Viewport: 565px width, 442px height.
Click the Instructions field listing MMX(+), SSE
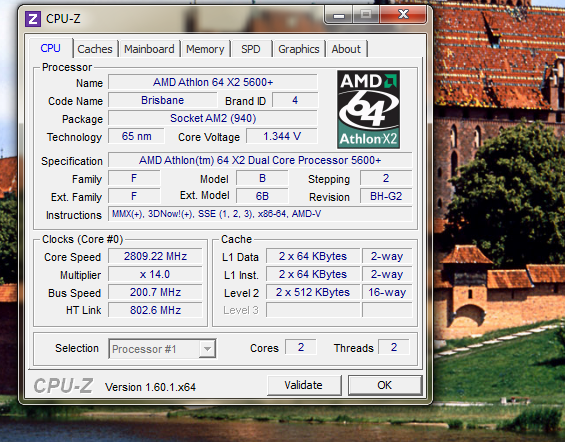coord(260,214)
